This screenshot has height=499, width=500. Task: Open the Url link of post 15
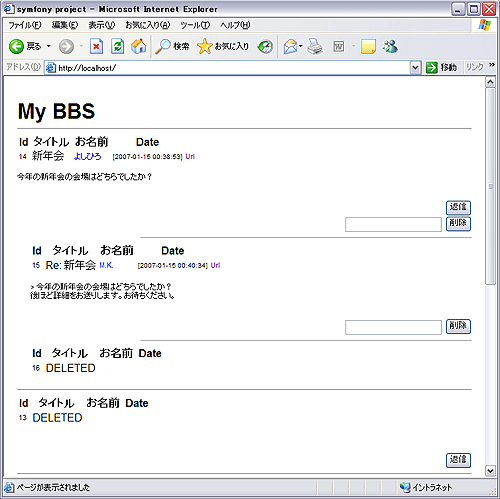(215, 265)
